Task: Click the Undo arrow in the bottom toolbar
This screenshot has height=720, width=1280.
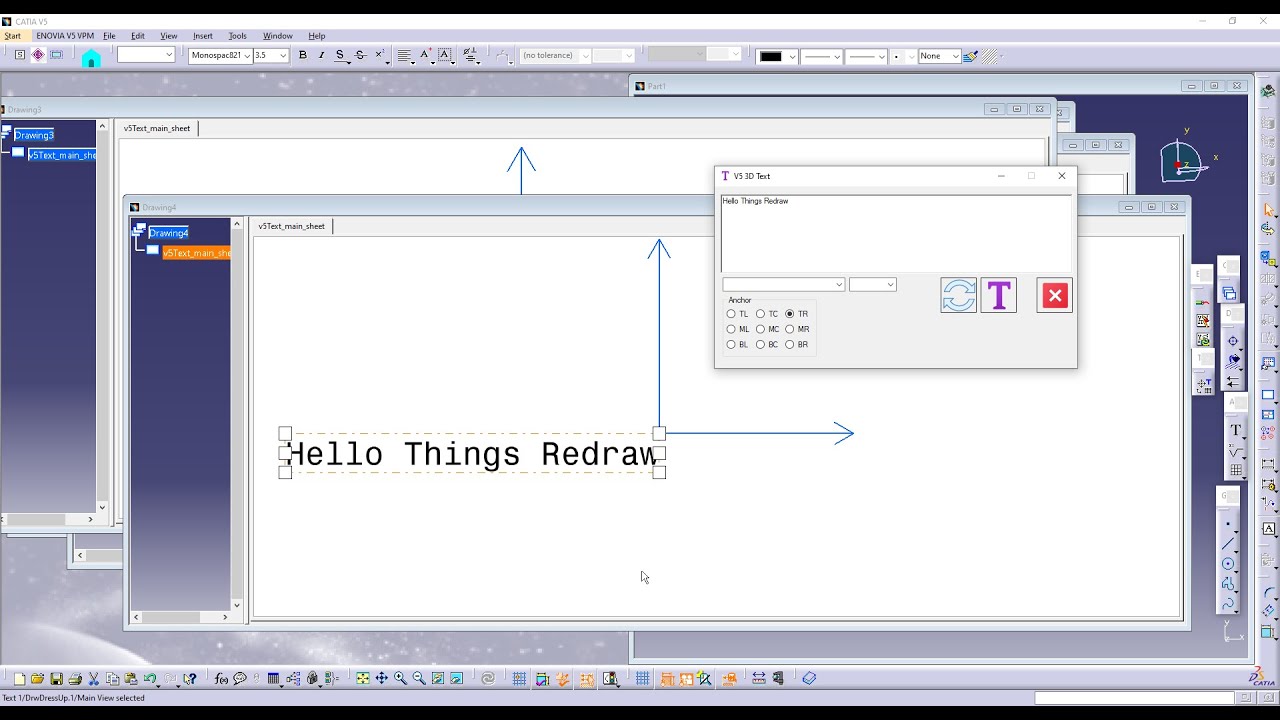Action: (x=149, y=677)
